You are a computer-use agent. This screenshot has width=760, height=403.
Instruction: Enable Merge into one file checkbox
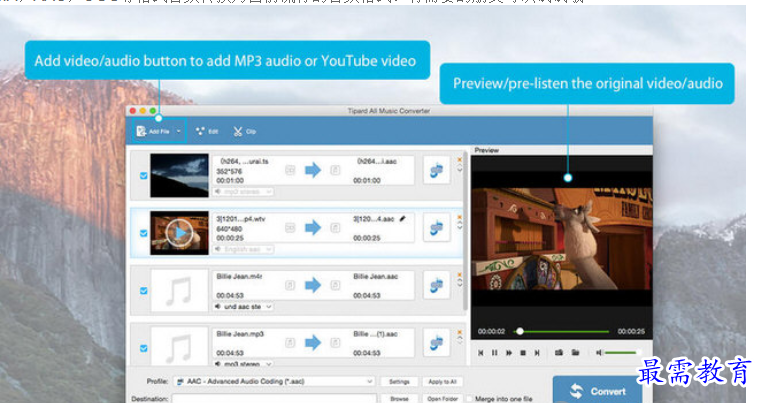[x=469, y=399]
